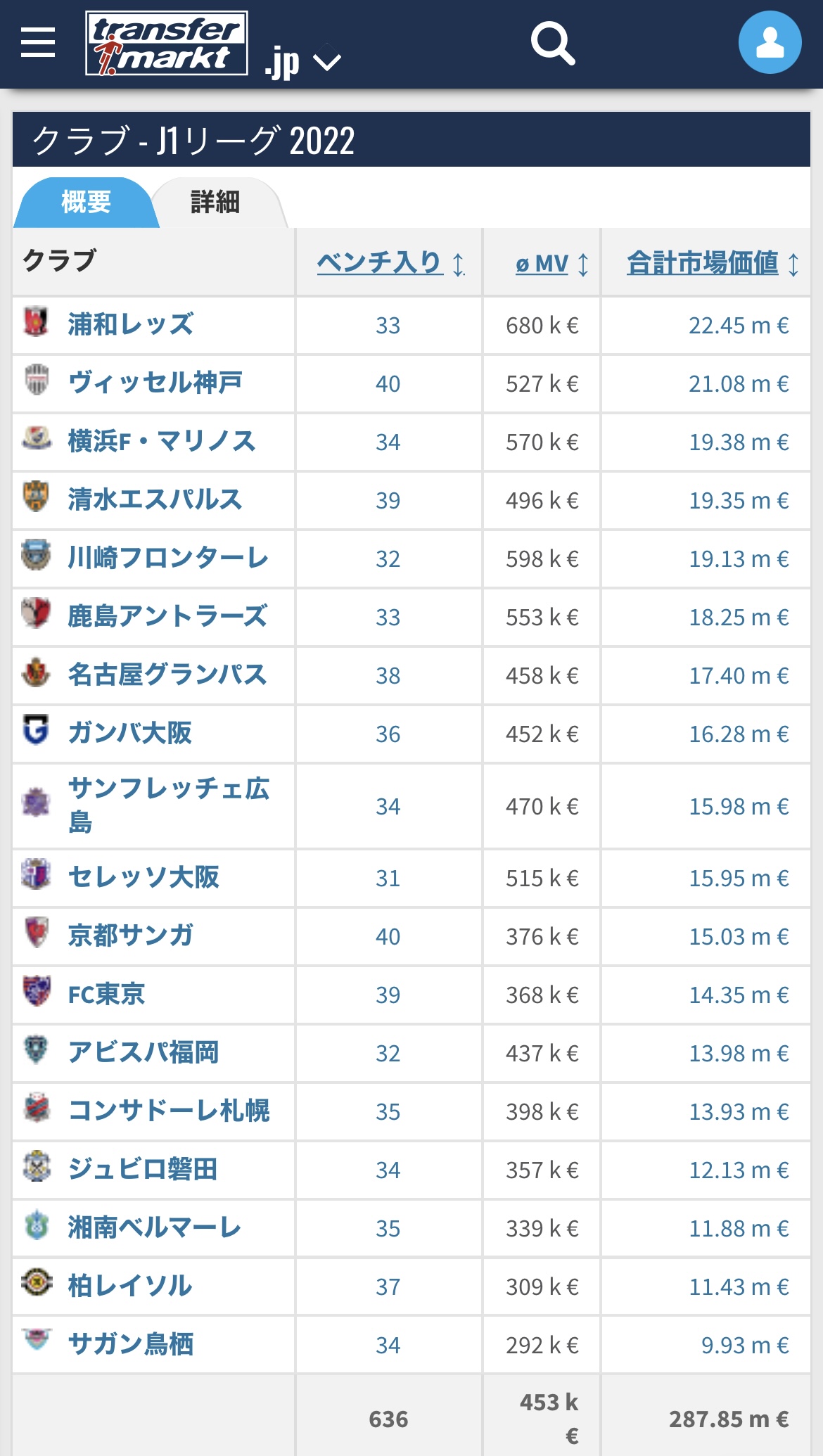Click the Gamba Osaka club crest
Viewport: 823px width, 1456px height.
pyautogui.click(x=36, y=731)
